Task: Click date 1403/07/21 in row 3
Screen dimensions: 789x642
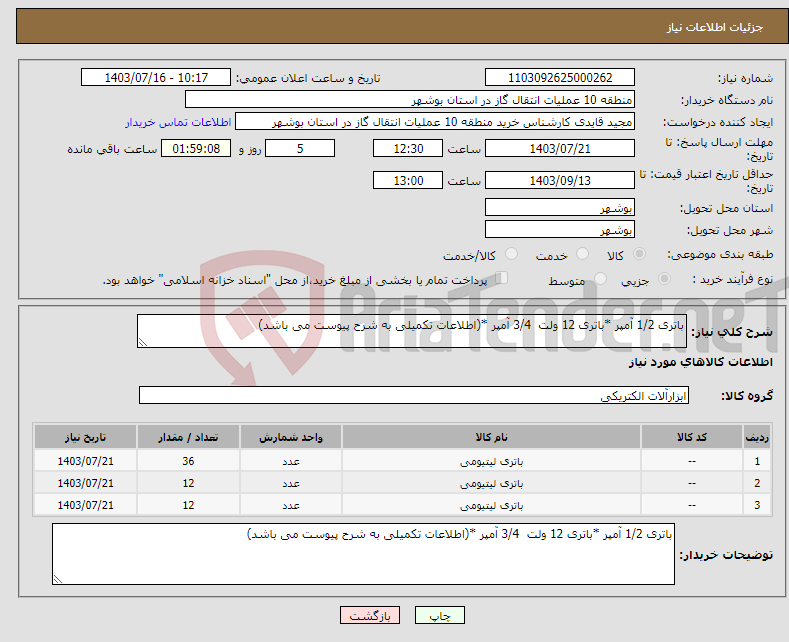Action: coord(86,505)
